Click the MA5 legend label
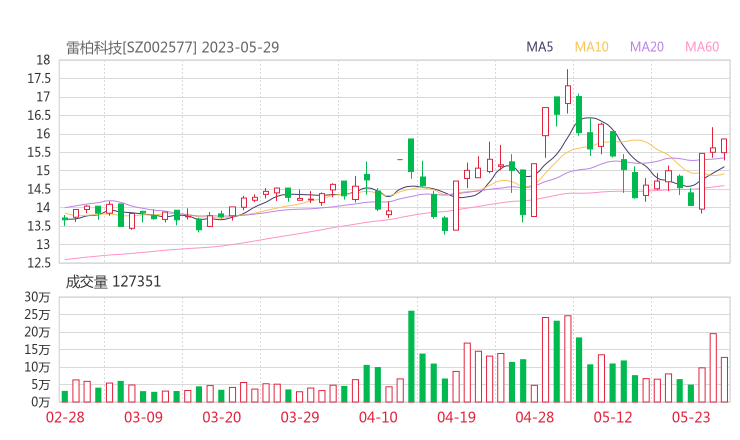 coord(539,47)
